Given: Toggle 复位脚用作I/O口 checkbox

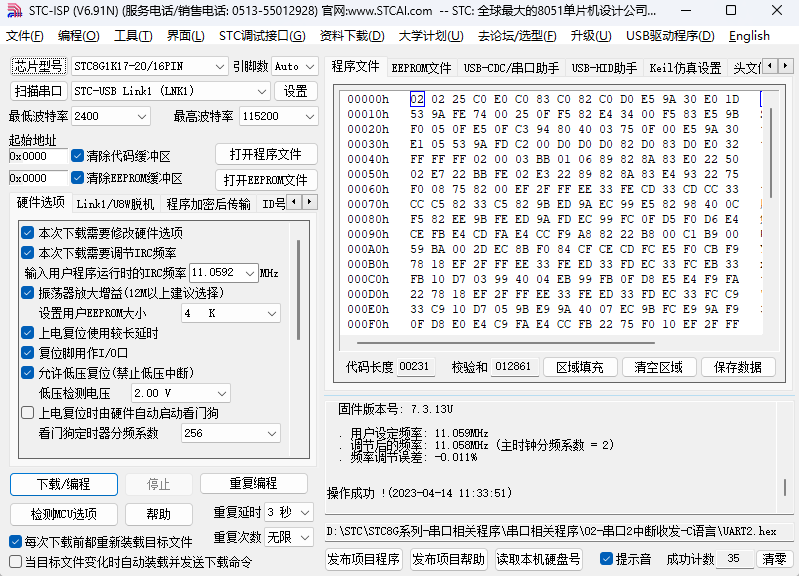Looking at the screenshot, I should 28,353.
